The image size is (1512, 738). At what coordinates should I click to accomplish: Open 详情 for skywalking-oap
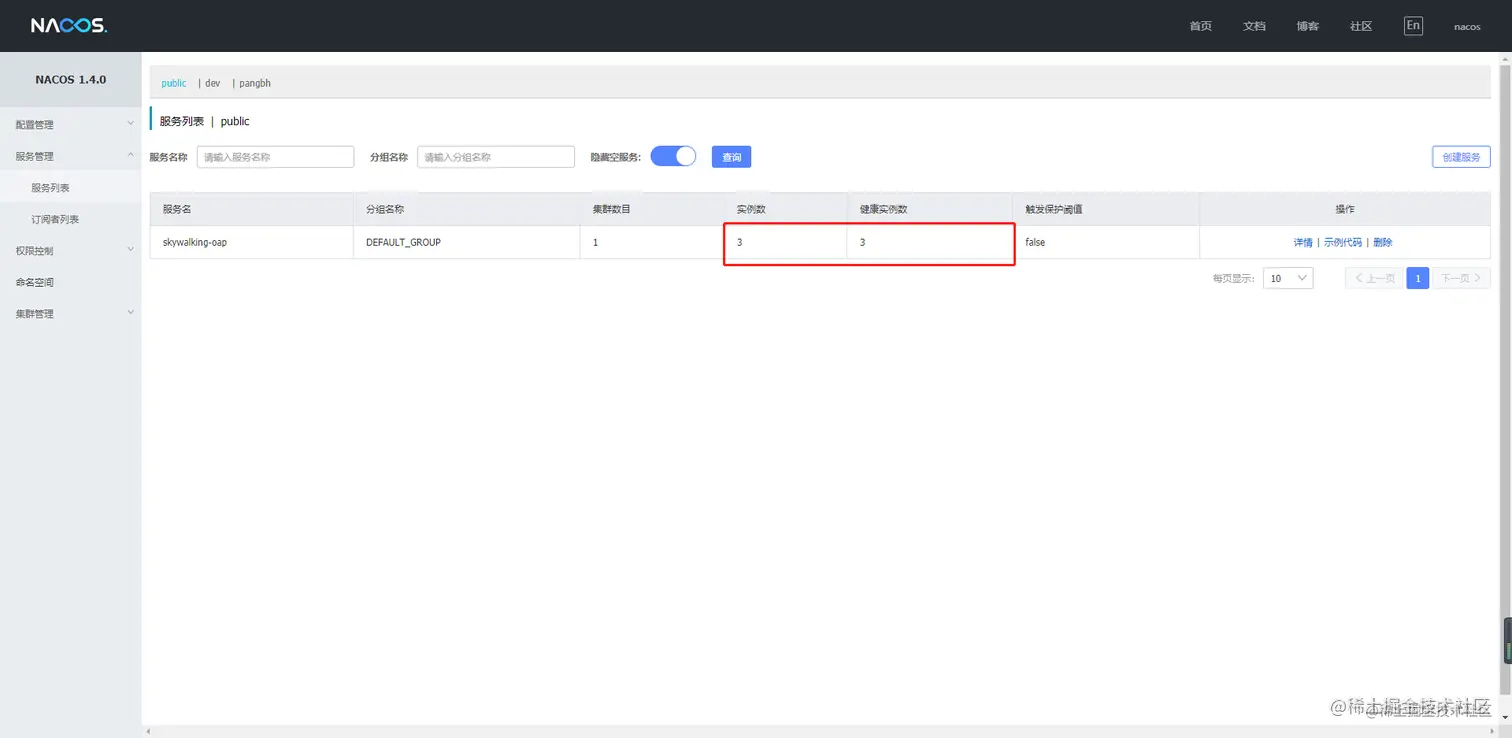tap(1303, 242)
